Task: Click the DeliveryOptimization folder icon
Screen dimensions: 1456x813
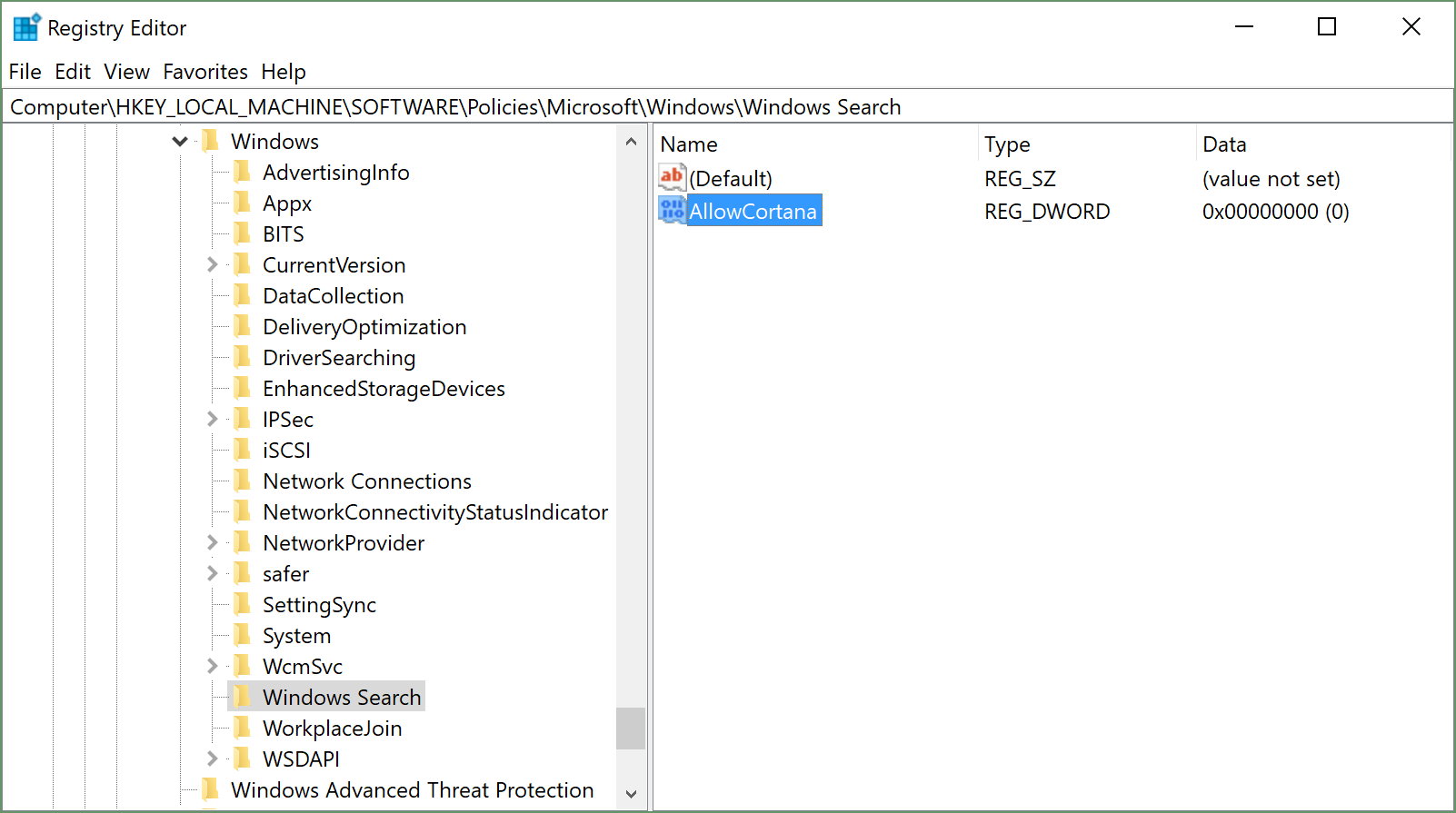Action: coord(242,326)
